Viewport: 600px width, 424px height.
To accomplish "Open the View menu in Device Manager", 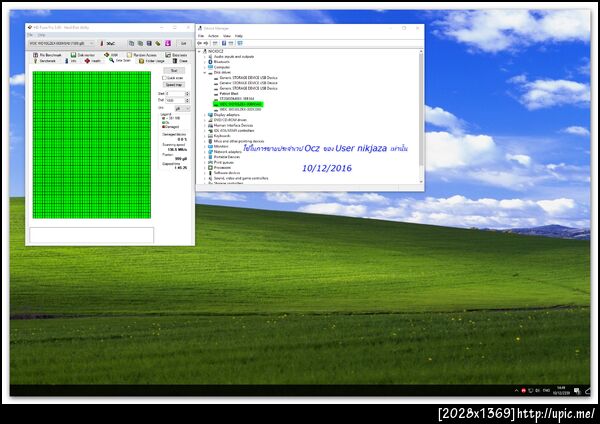I will tap(227, 36).
